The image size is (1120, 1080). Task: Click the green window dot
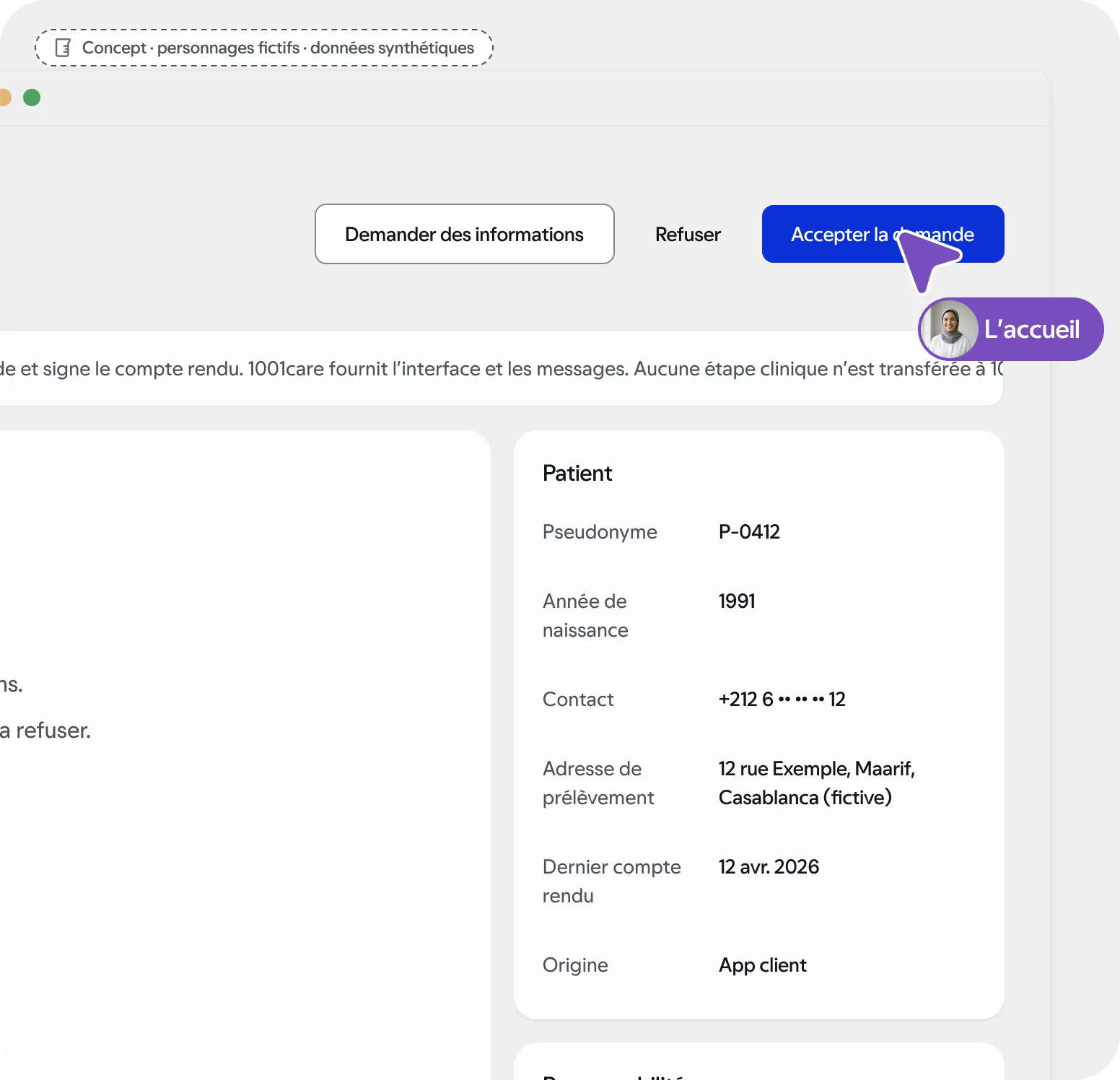click(x=32, y=97)
